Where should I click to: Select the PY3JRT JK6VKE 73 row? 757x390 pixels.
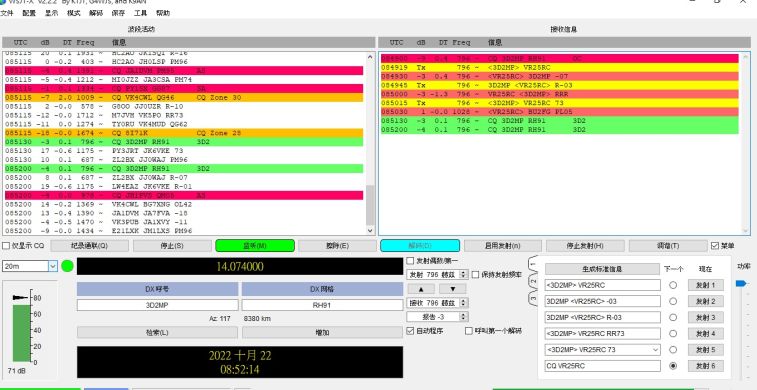click(x=184, y=151)
